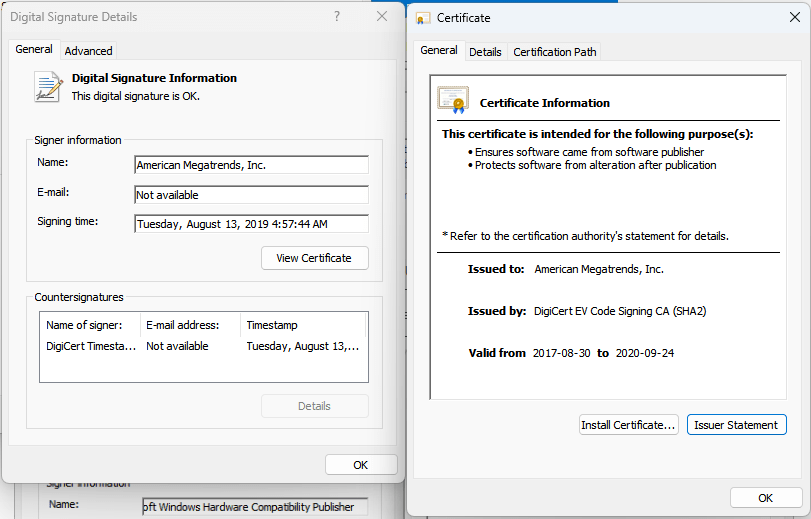Screen dimensions: 811x519
Task: Click the Install Certificate button
Action: point(629,425)
